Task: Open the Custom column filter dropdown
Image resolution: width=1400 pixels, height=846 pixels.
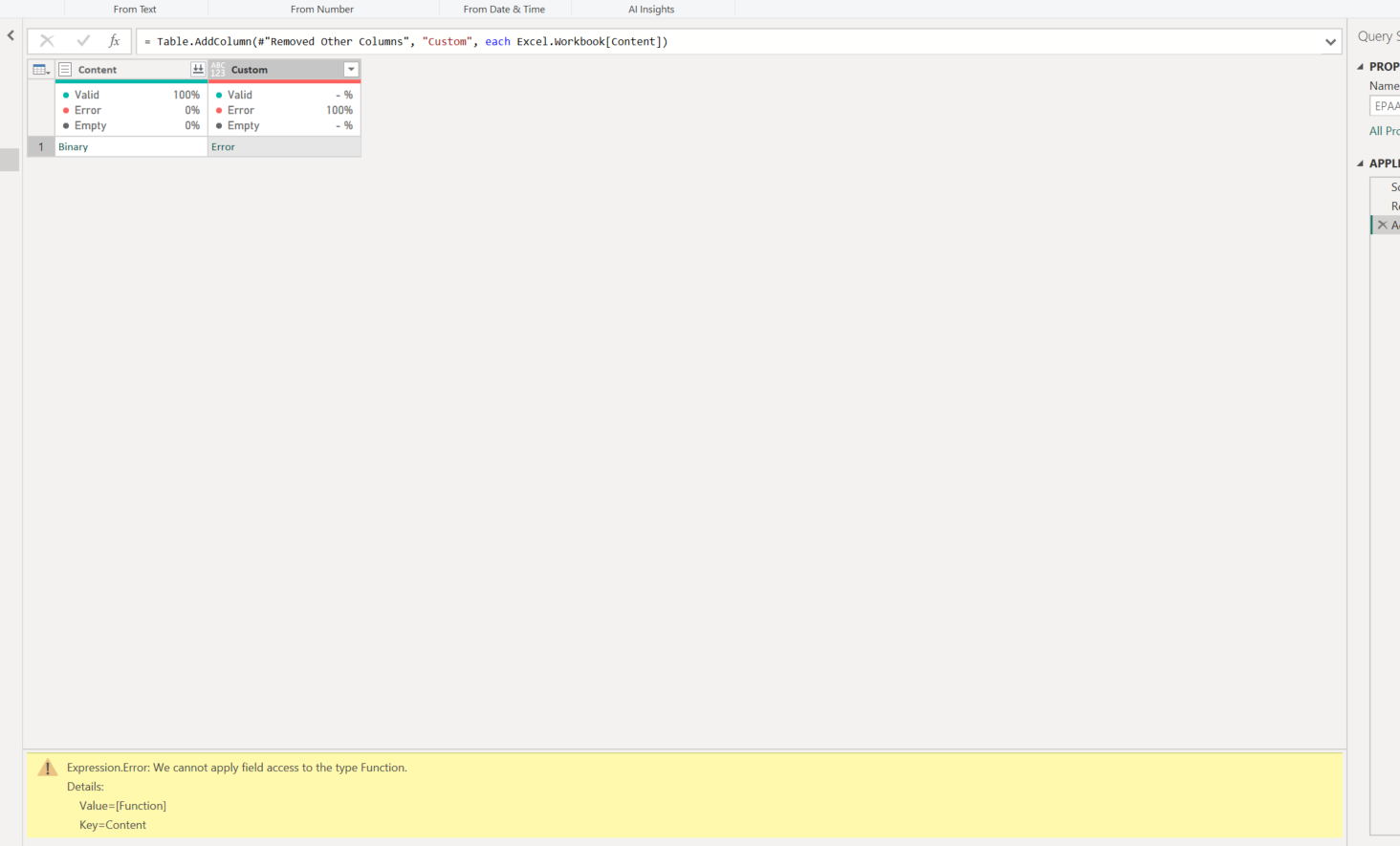Action: (351, 70)
